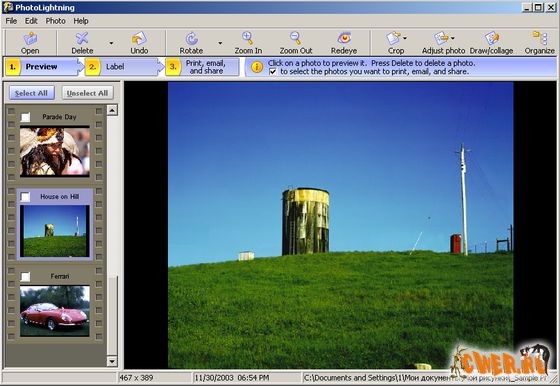Expand the Crop dropdown arrow
This screenshot has width=560, height=386.
(405, 38)
